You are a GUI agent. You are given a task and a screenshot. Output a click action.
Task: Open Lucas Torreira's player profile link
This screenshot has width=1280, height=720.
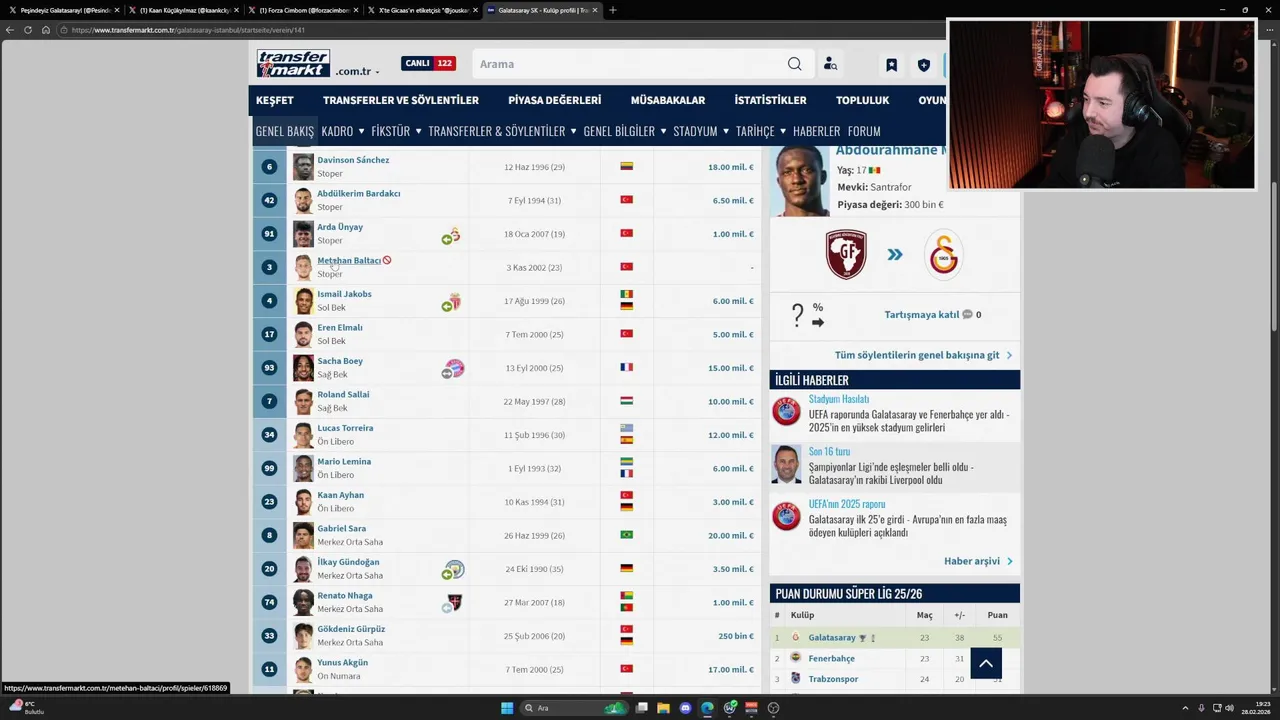(345, 428)
